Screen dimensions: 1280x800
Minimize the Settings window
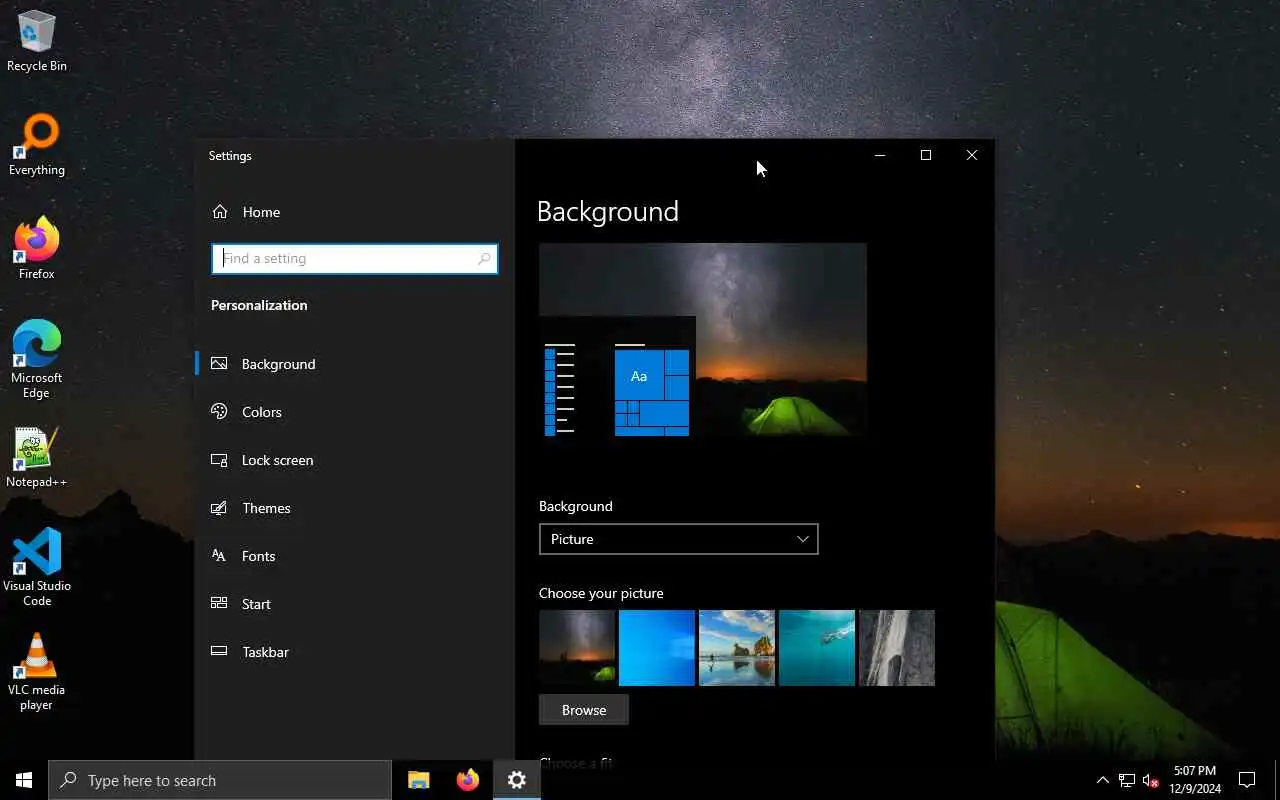point(880,155)
